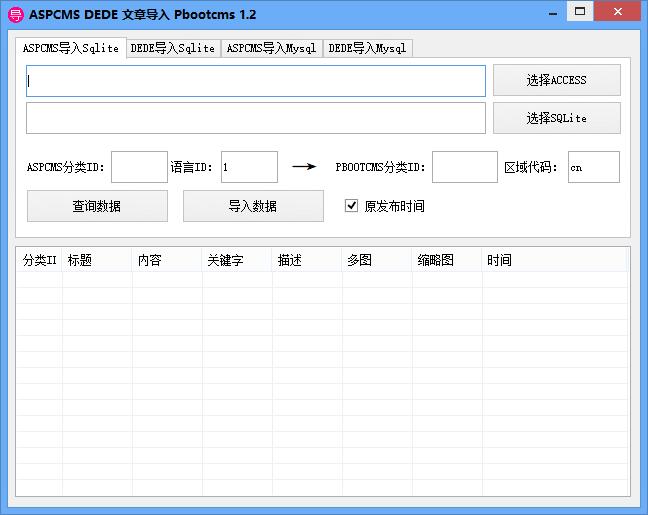The image size is (648, 515).
Task: Click the 选择SQLite button
Action: [556, 118]
